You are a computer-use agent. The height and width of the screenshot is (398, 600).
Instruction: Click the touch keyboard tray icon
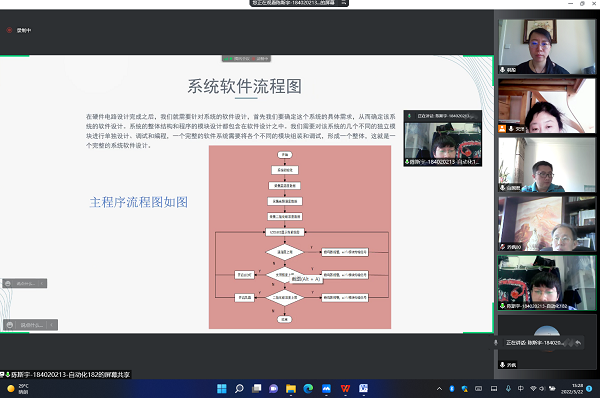(x=478, y=389)
